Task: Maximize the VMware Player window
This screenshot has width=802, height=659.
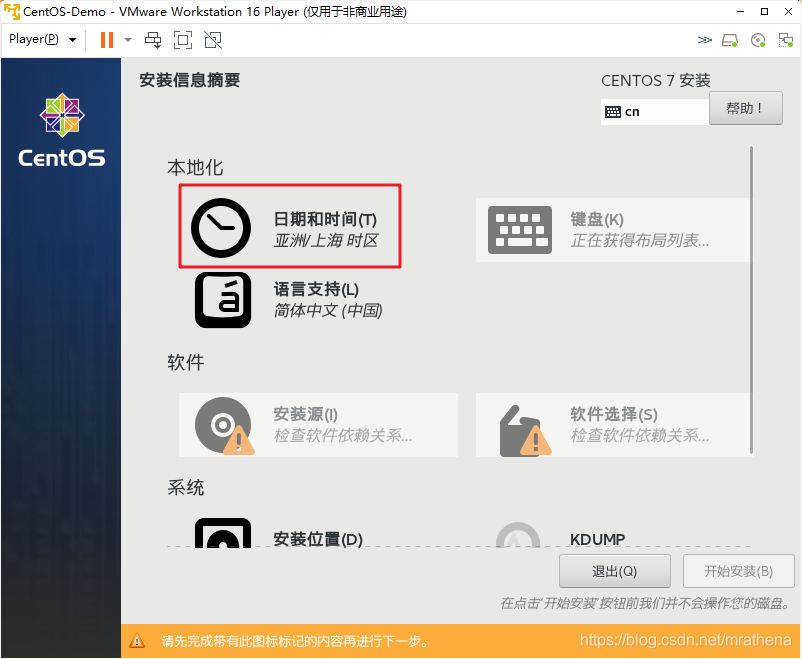Action: 764,11
